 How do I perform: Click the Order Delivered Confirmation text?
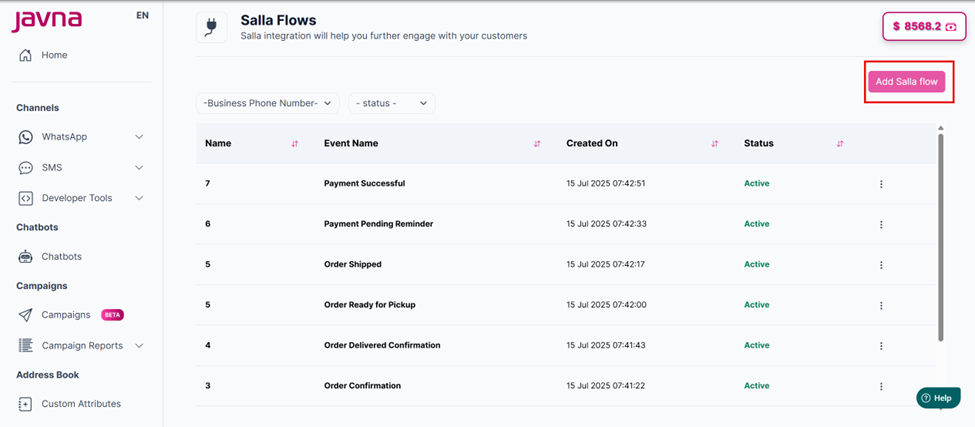382,346
